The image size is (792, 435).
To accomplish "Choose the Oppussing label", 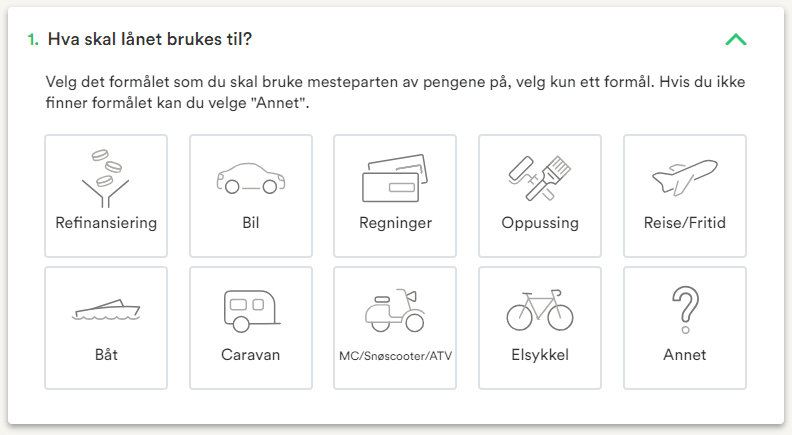I will click(x=540, y=223).
